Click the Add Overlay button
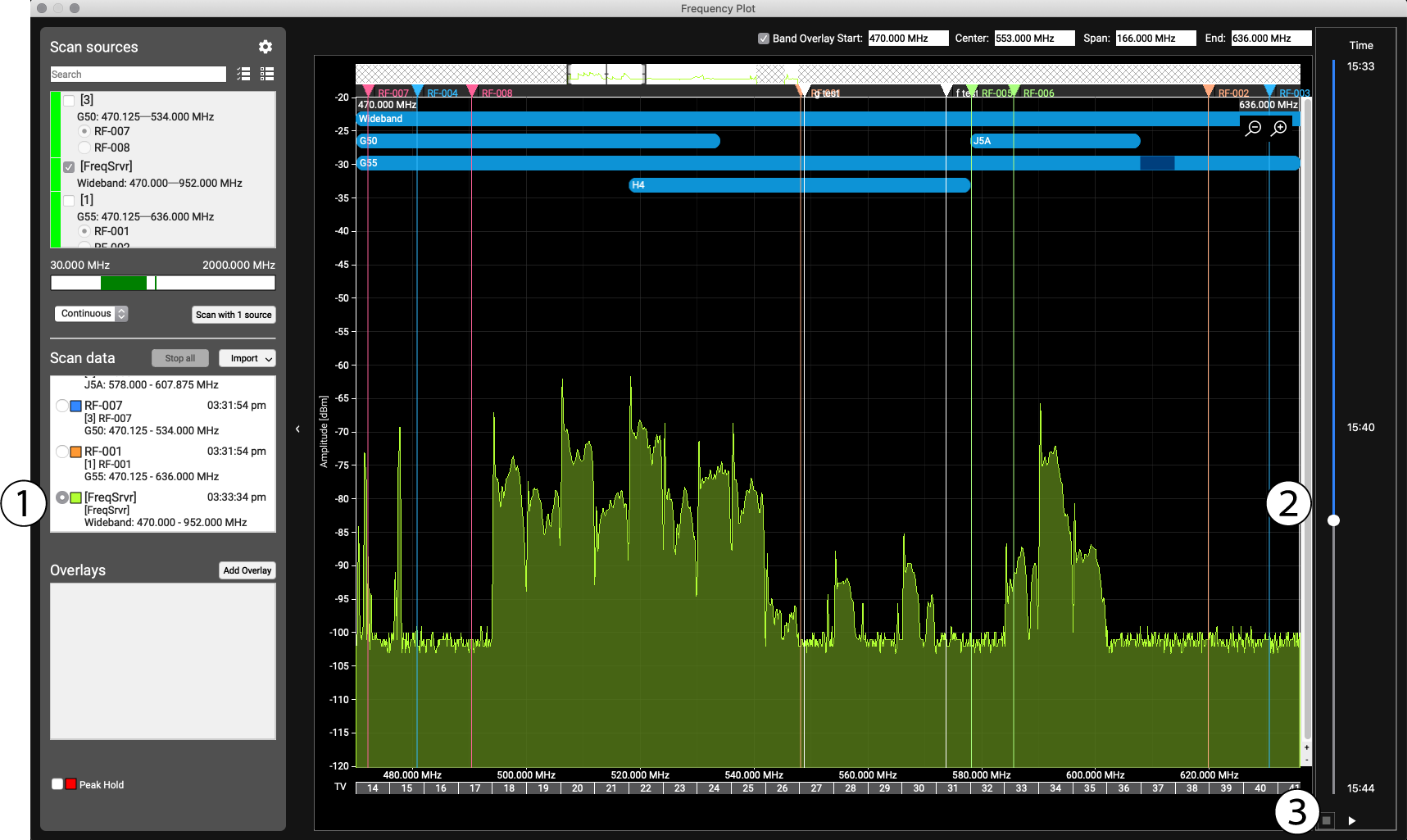Viewport: 1407px width, 840px height. pos(247,570)
